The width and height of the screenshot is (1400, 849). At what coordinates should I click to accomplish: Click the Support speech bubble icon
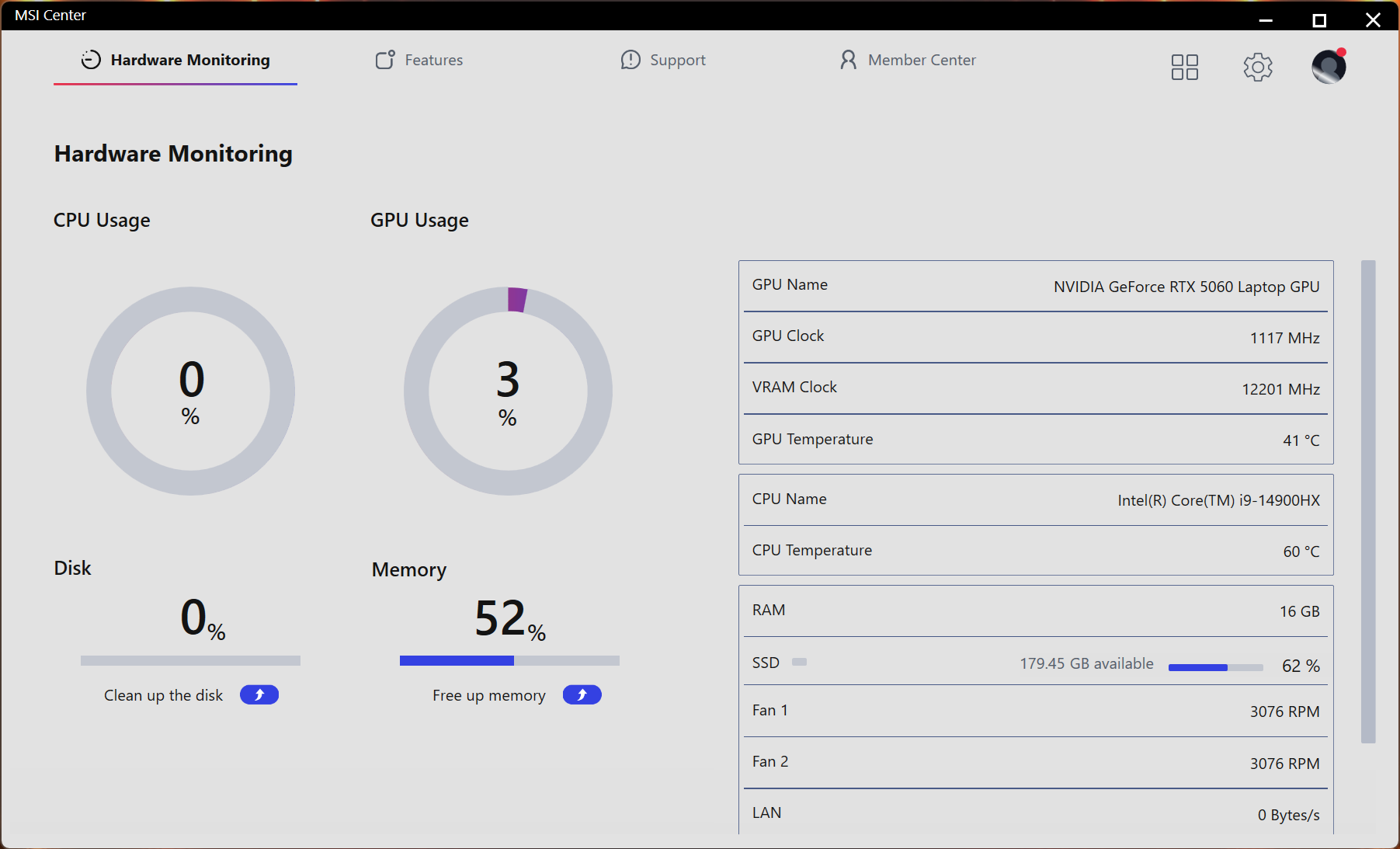coord(631,60)
